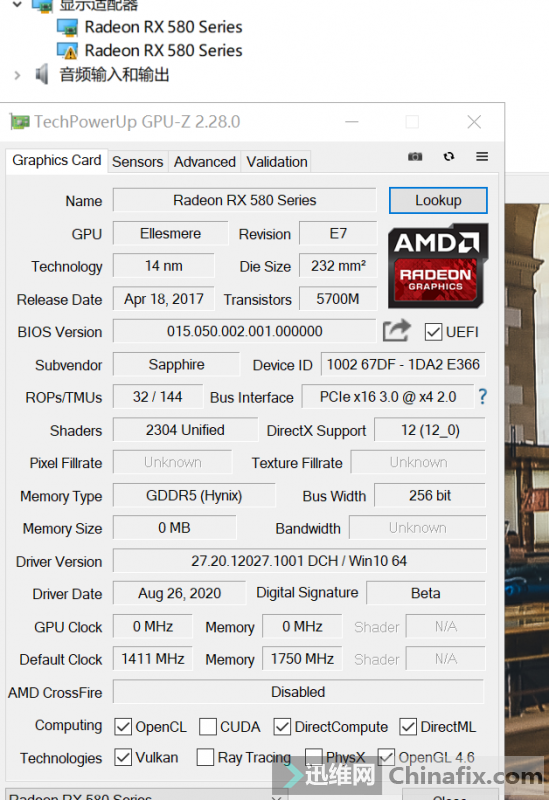Toggle the PhysX checkbox
The width and height of the screenshot is (549, 800).
click(x=314, y=757)
